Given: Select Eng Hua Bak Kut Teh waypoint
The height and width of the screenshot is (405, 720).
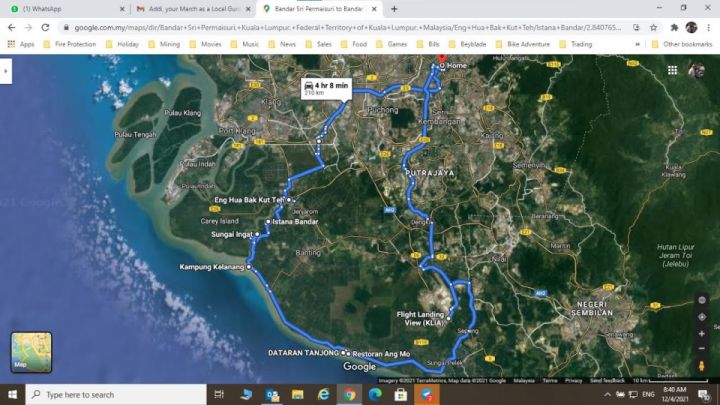Looking at the screenshot, I should (289, 200).
